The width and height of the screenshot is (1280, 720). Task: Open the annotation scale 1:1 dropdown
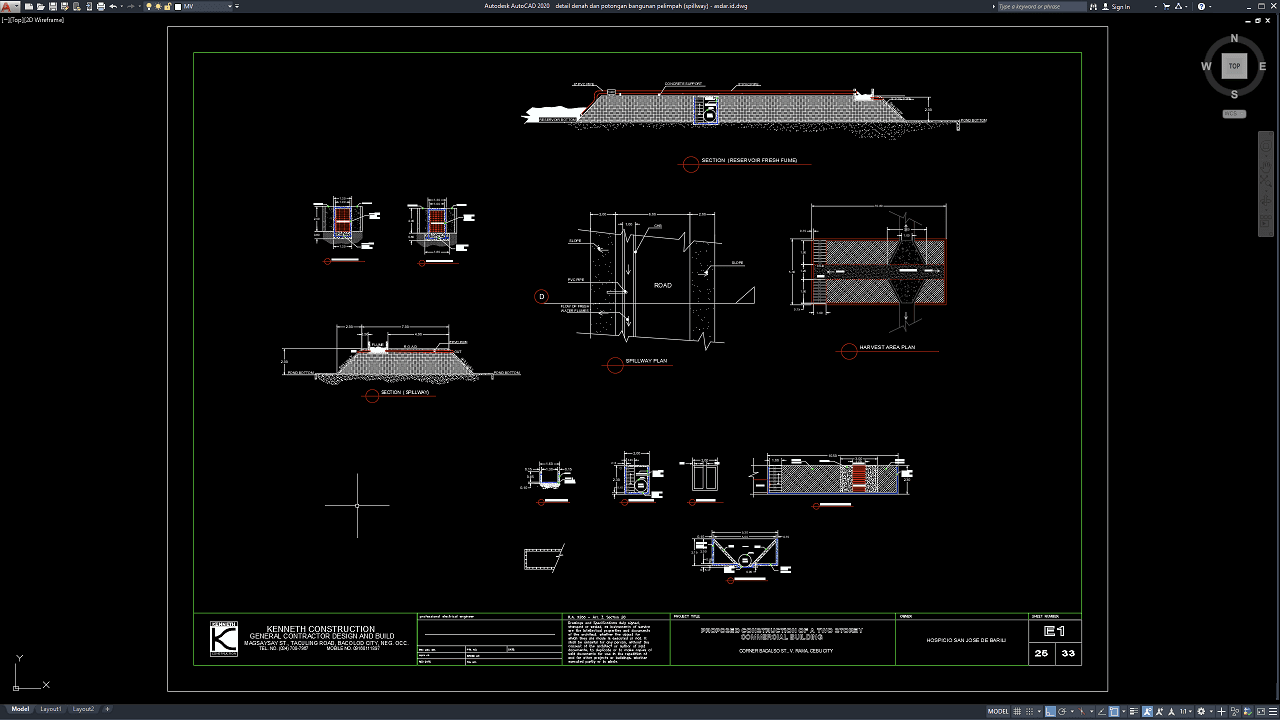click(x=1186, y=711)
